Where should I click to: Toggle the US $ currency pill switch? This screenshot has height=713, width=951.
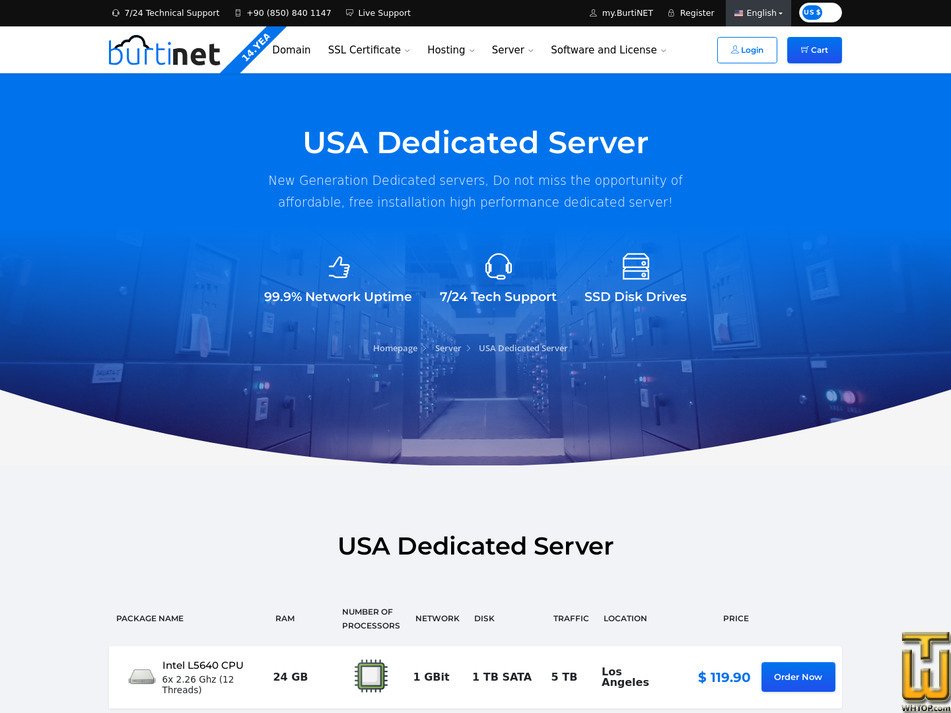[x=818, y=13]
